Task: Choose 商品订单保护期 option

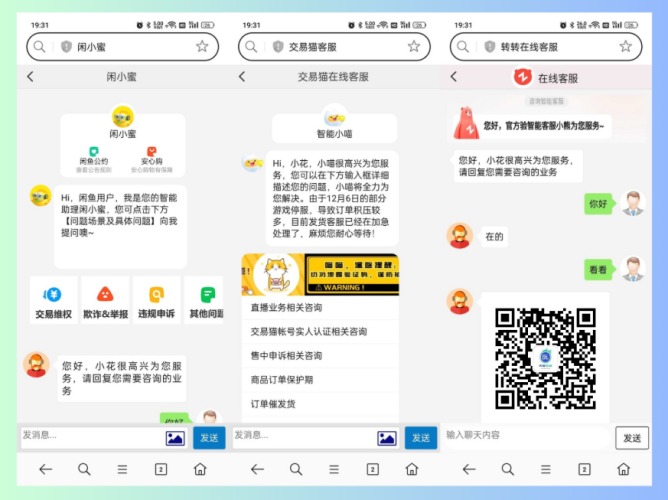Action: point(320,379)
